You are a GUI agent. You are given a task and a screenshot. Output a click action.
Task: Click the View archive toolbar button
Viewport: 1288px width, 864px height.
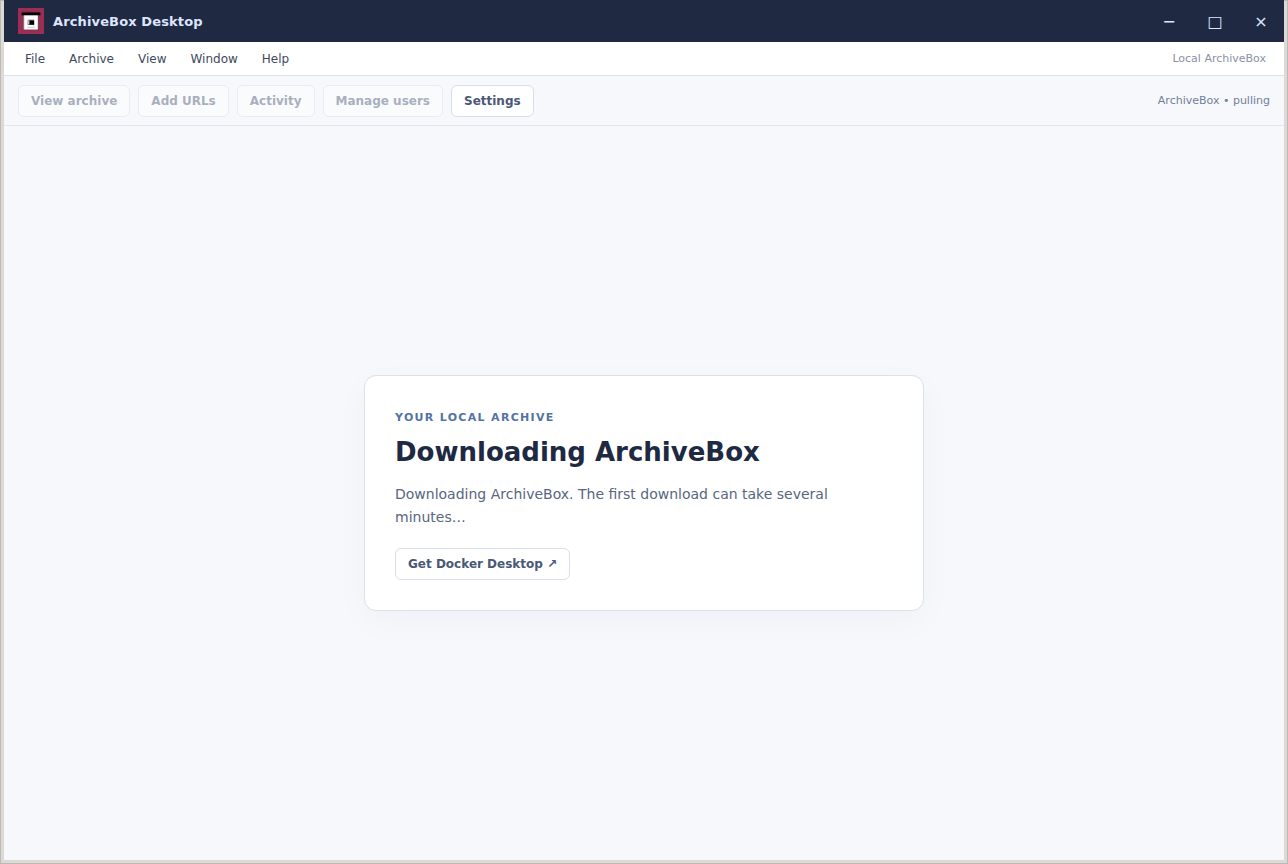tap(74, 101)
